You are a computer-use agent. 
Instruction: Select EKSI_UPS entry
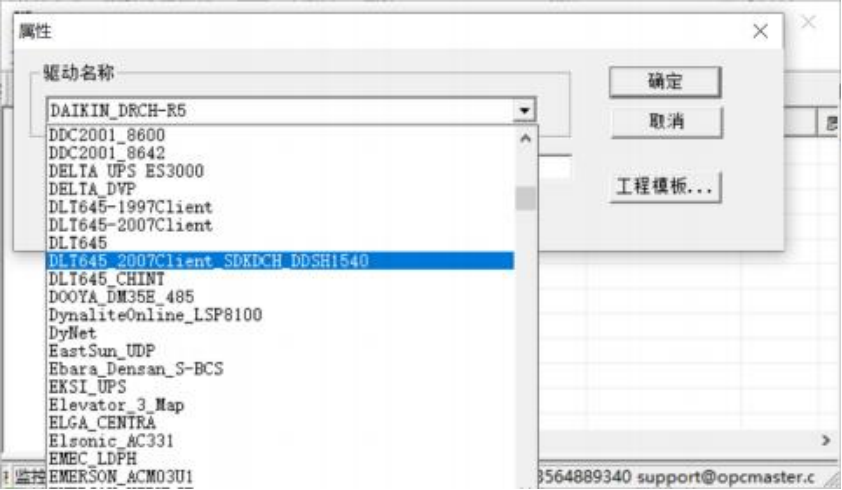[x=280, y=387]
